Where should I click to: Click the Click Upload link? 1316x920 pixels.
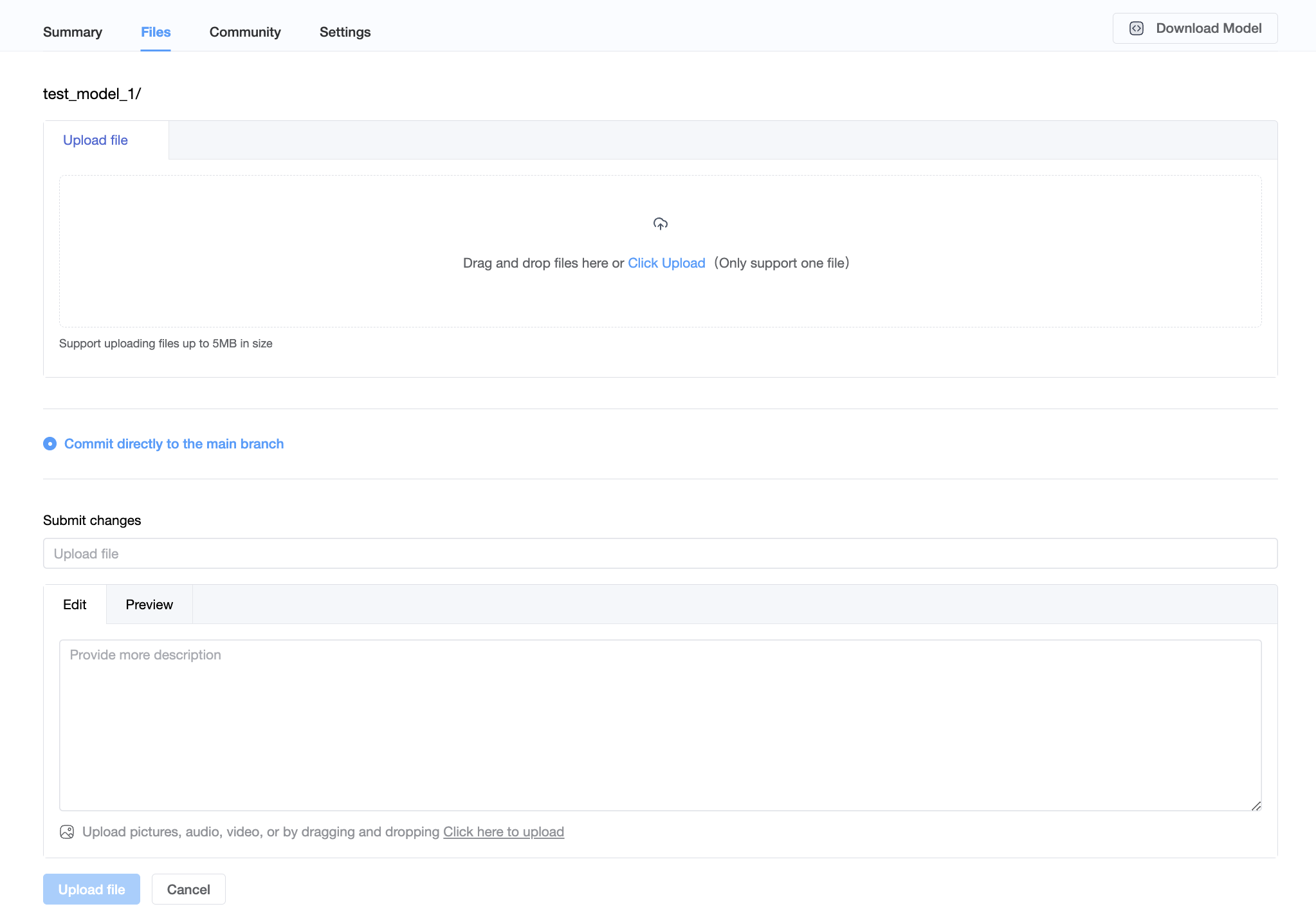666,263
